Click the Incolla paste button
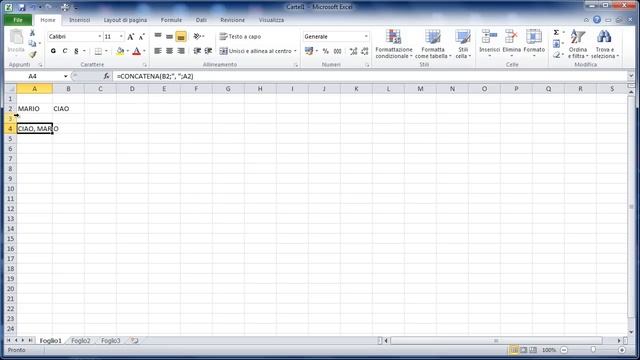640x360 pixels. coord(16,42)
